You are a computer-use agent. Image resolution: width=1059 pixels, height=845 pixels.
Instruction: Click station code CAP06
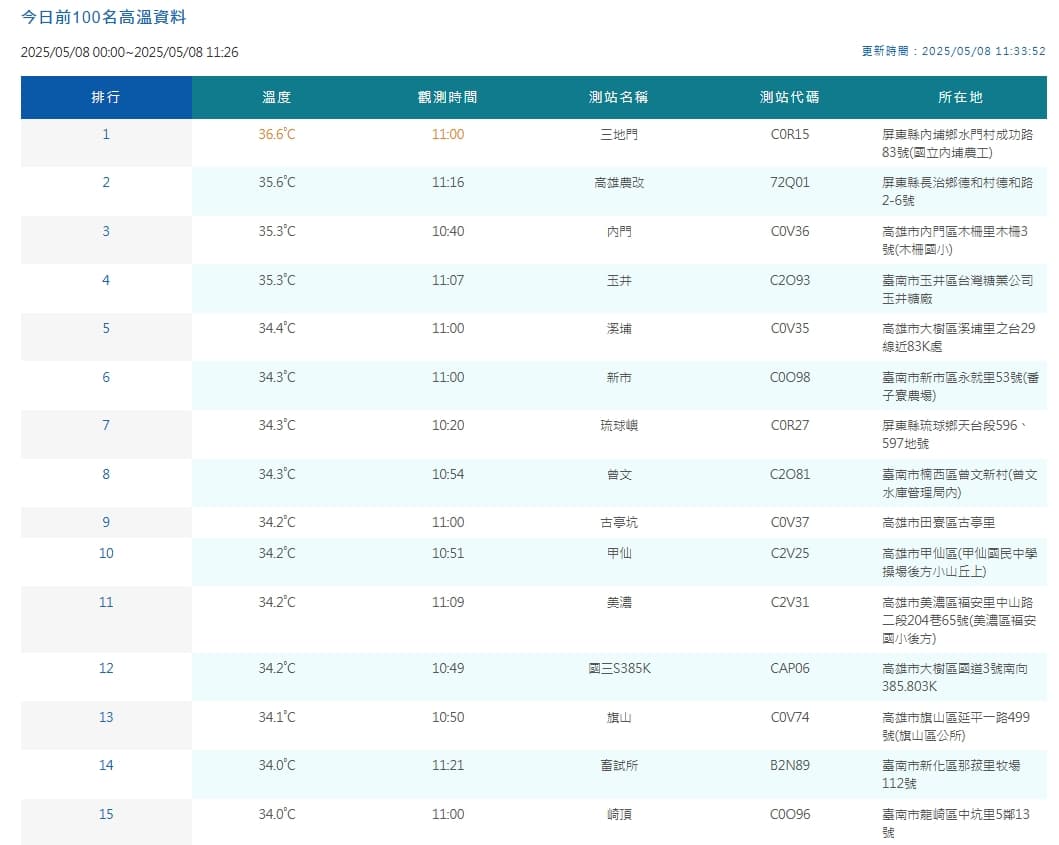pos(790,669)
